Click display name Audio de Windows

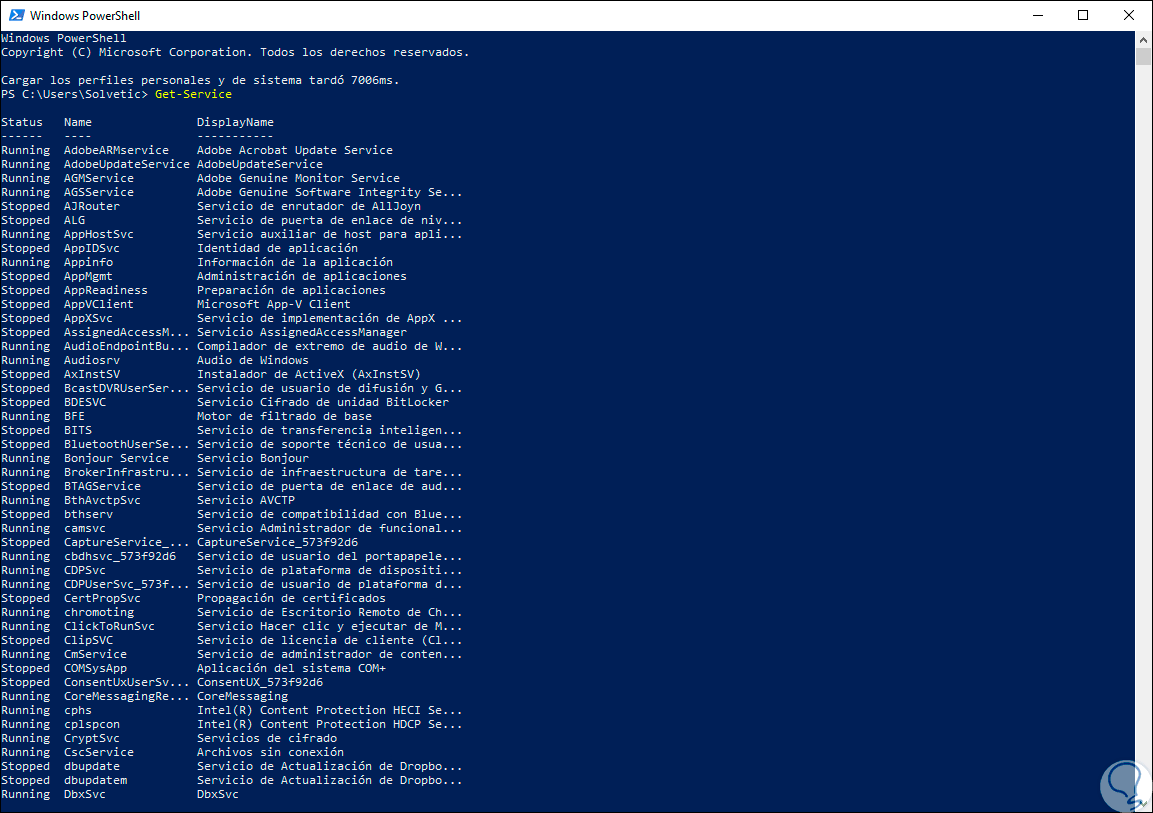click(253, 360)
